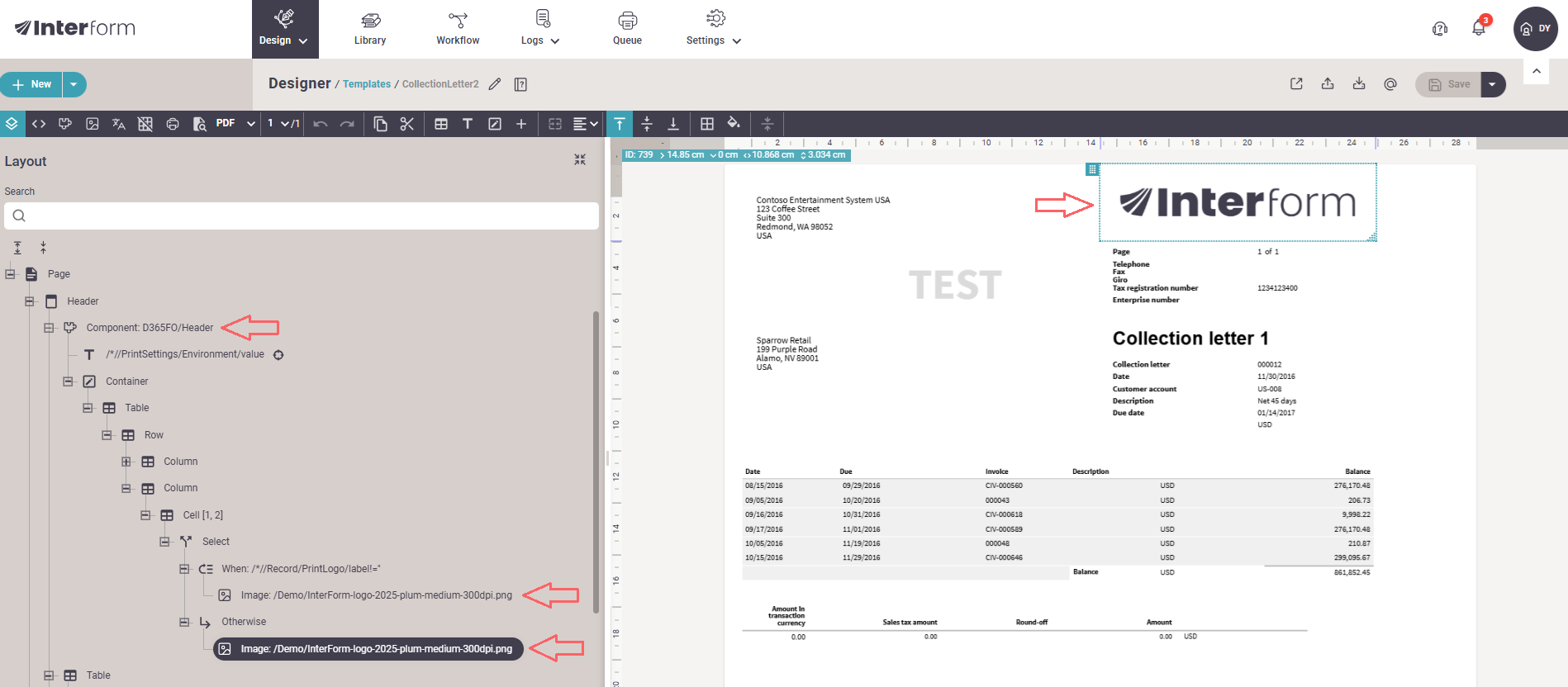Click the Layout search input field
Viewport: 1568px width, 687px height.
click(302, 216)
